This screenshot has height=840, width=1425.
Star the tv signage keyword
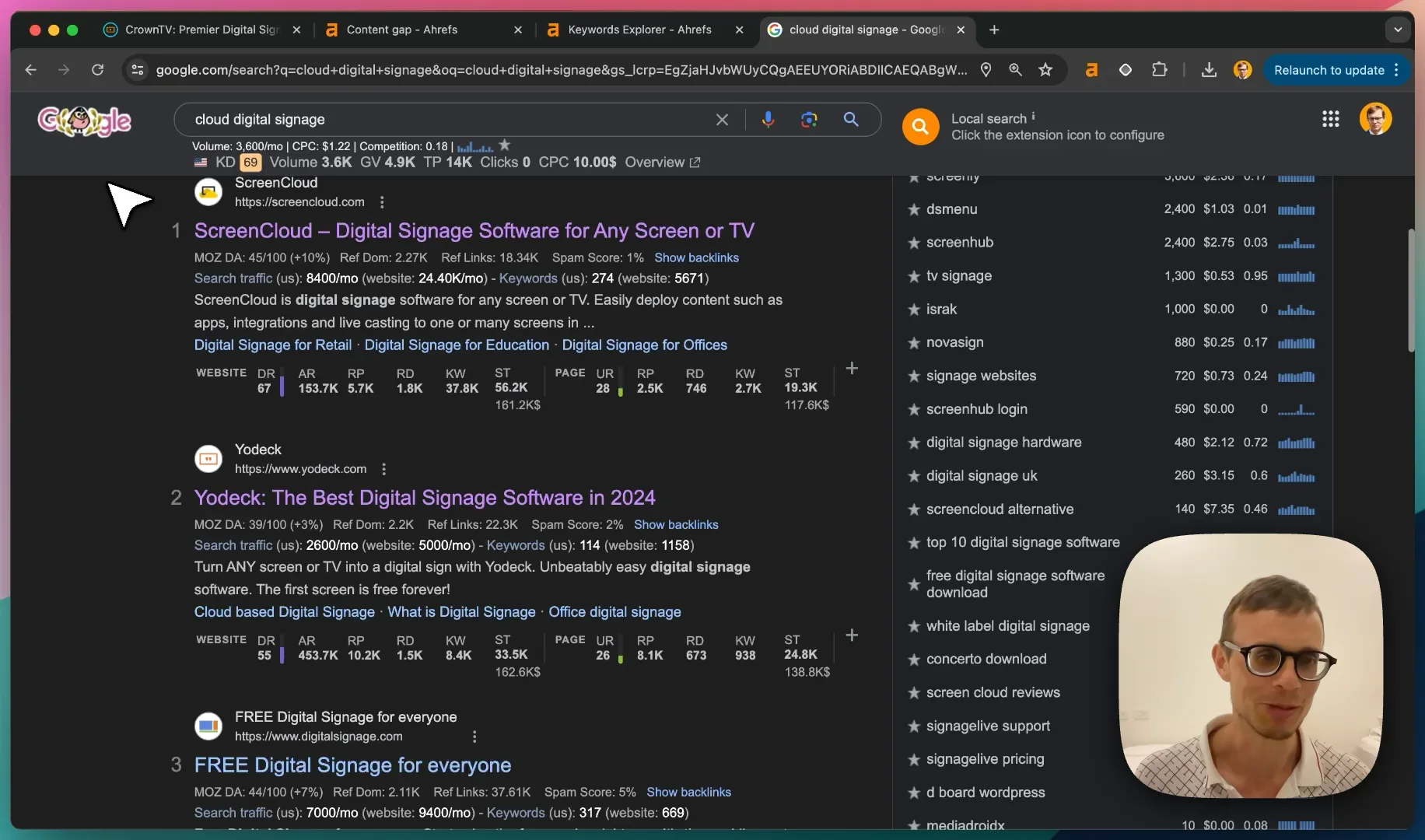[x=914, y=276]
